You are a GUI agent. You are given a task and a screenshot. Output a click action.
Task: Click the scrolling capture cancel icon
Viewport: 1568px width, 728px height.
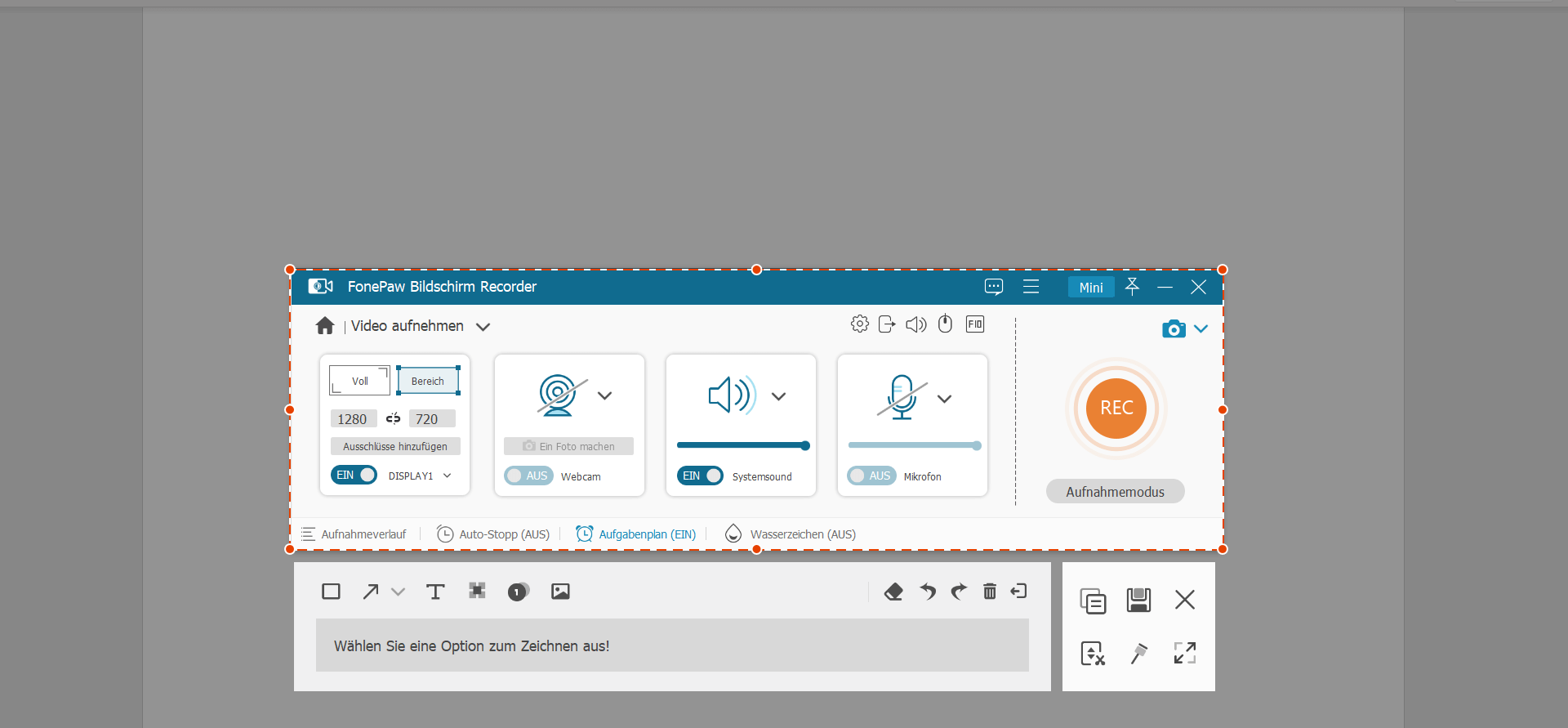click(1093, 653)
